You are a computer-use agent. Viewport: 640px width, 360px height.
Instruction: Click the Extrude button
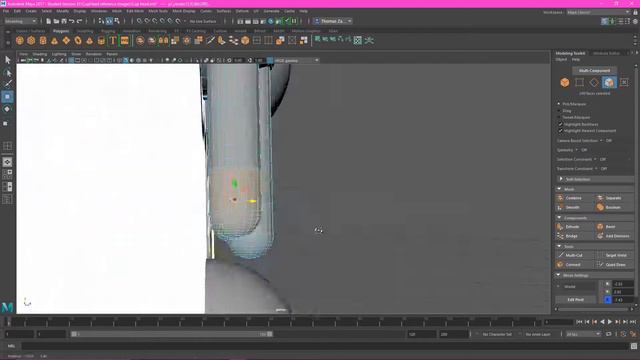tap(572, 227)
